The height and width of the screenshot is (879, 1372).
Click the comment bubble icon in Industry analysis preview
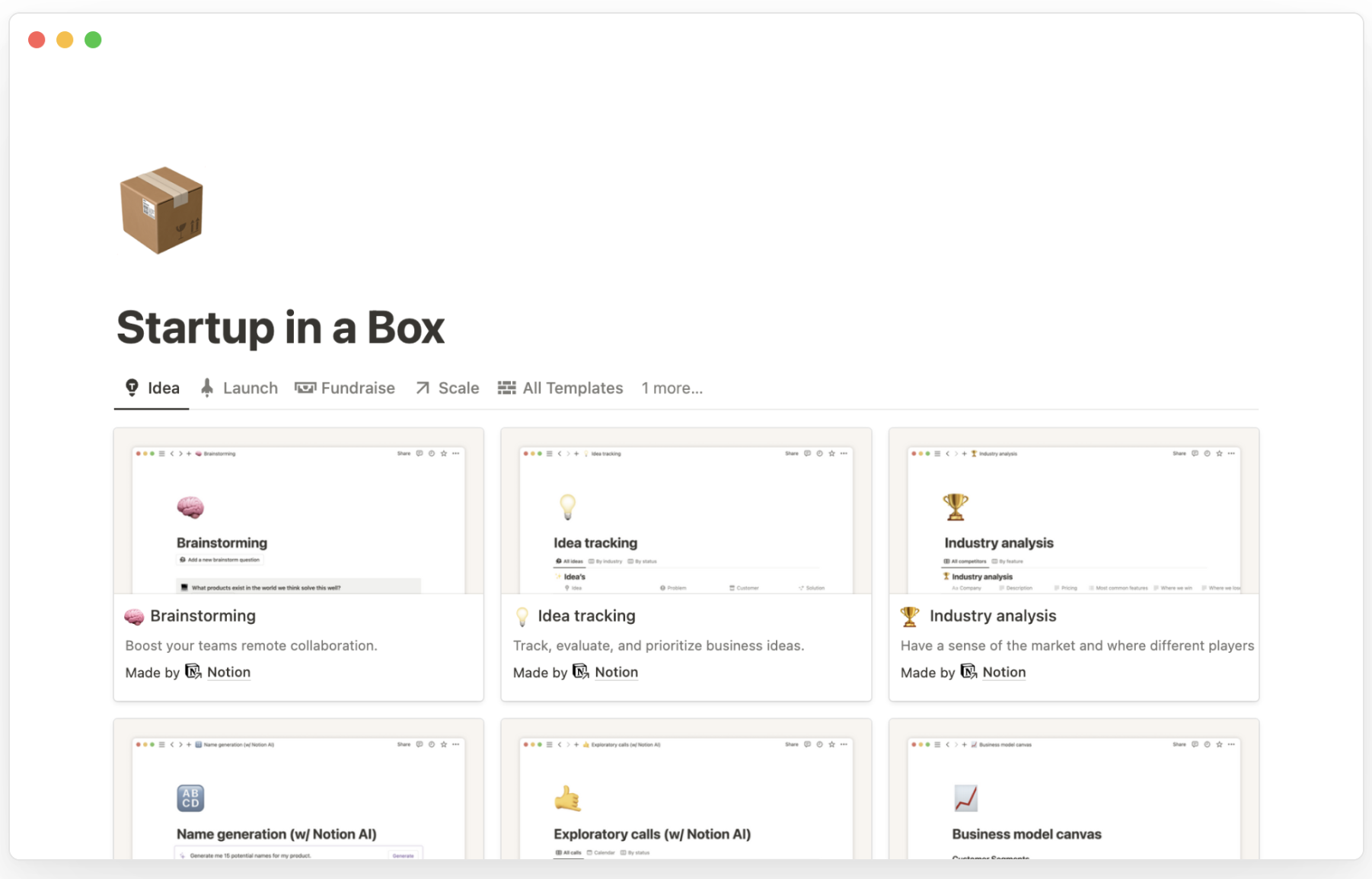[1195, 454]
